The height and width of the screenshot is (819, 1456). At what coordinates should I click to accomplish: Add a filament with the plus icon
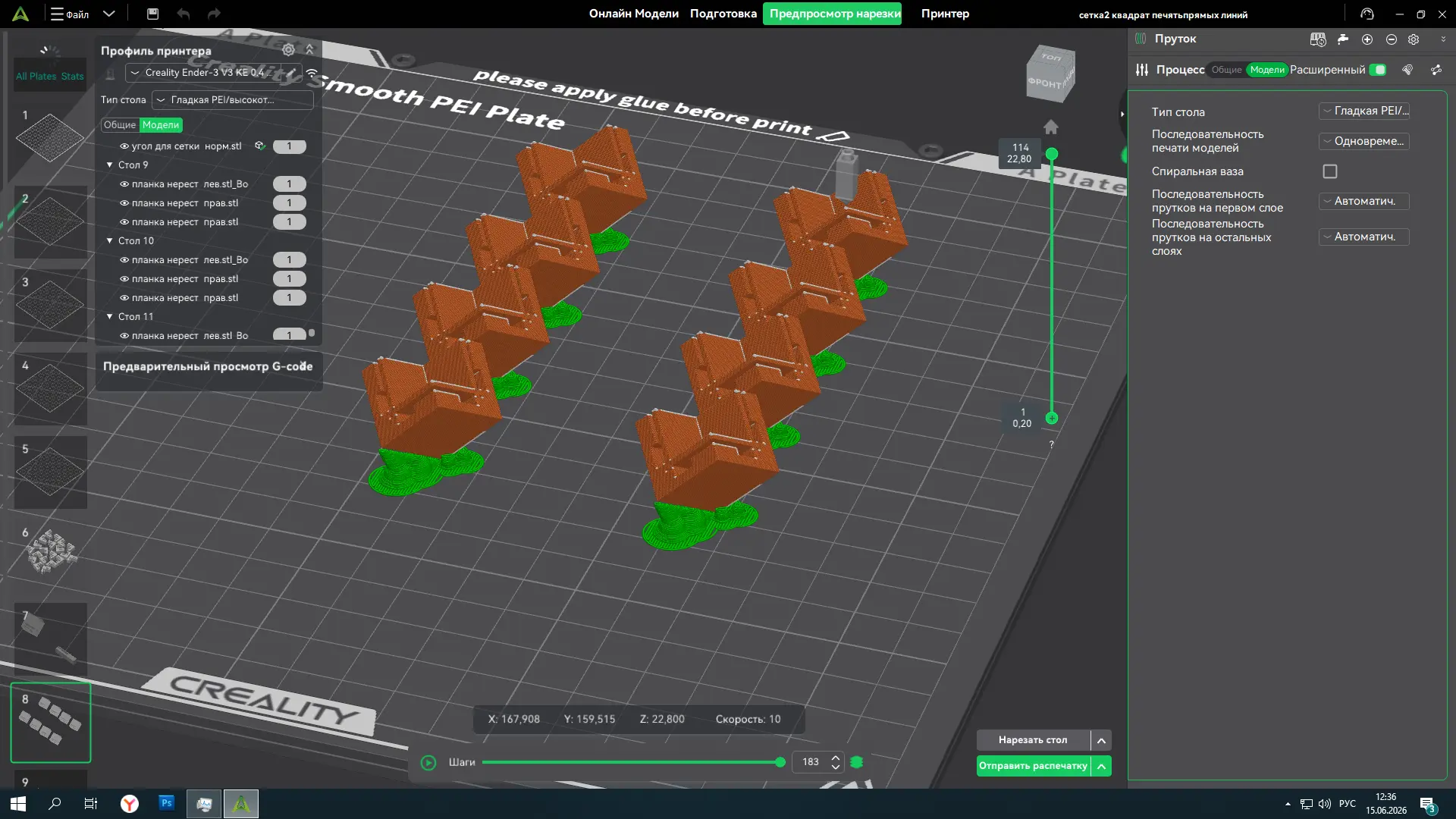pos(1367,39)
